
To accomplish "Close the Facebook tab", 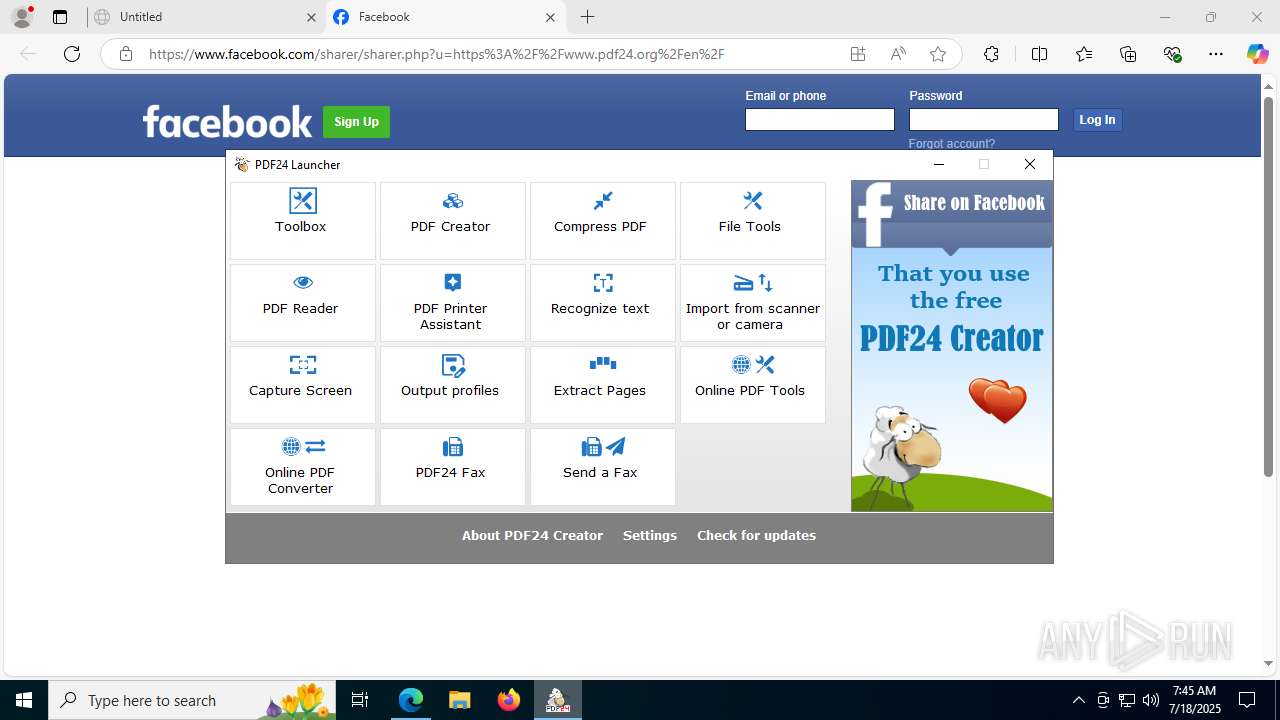I will pyautogui.click(x=550, y=17).
